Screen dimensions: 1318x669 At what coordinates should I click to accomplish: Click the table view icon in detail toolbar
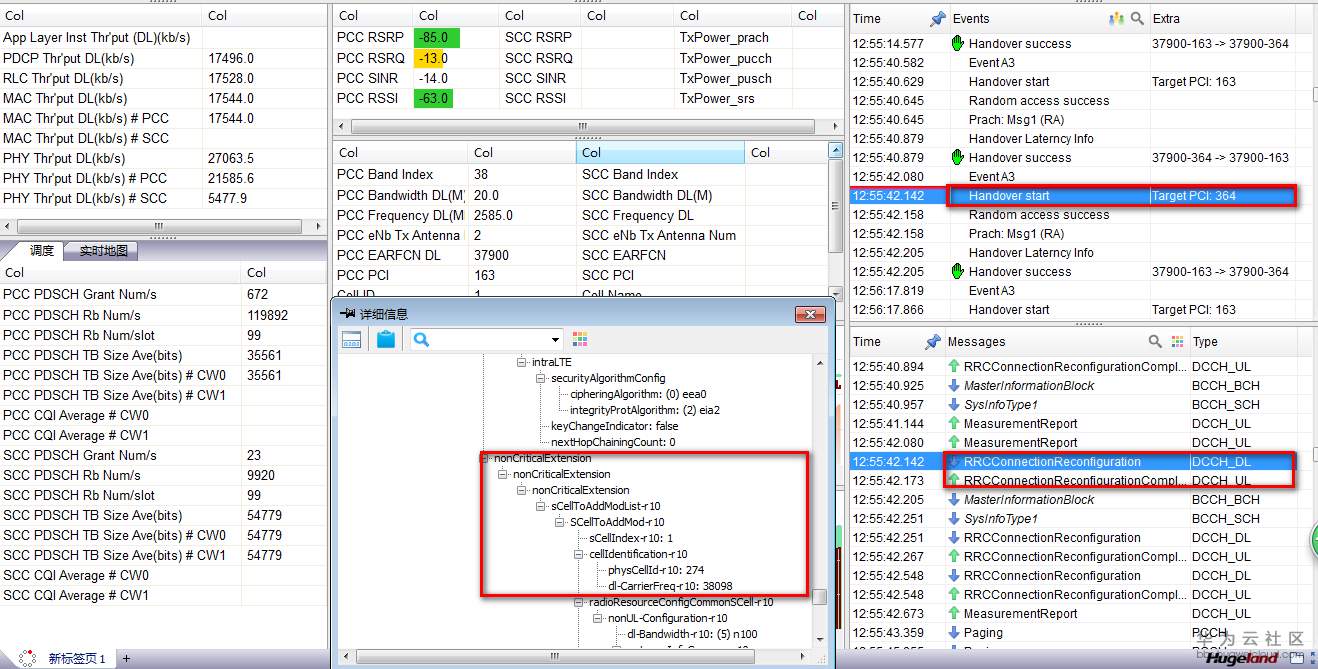pyautogui.click(x=352, y=339)
